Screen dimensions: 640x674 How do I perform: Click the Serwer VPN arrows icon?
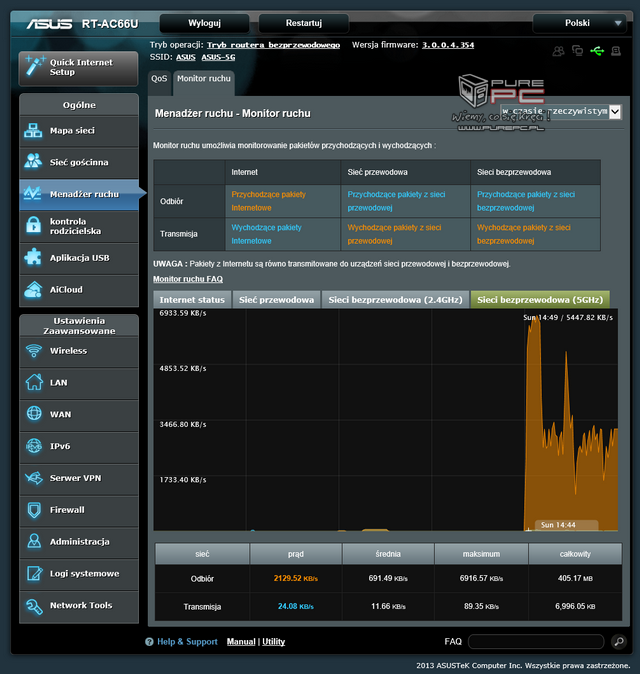(x=34, y=478)
